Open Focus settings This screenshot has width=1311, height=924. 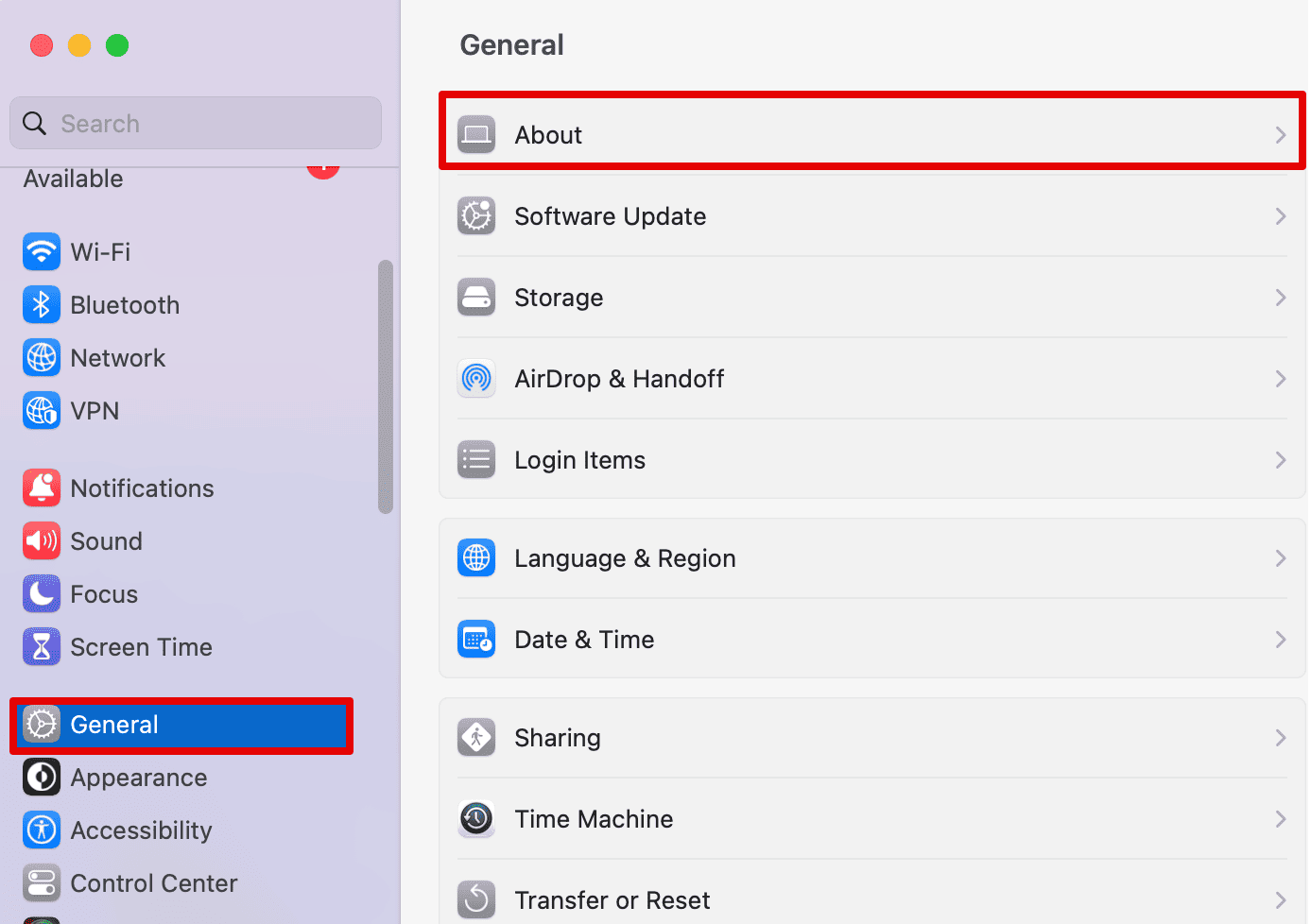click(x=103, y=593)
